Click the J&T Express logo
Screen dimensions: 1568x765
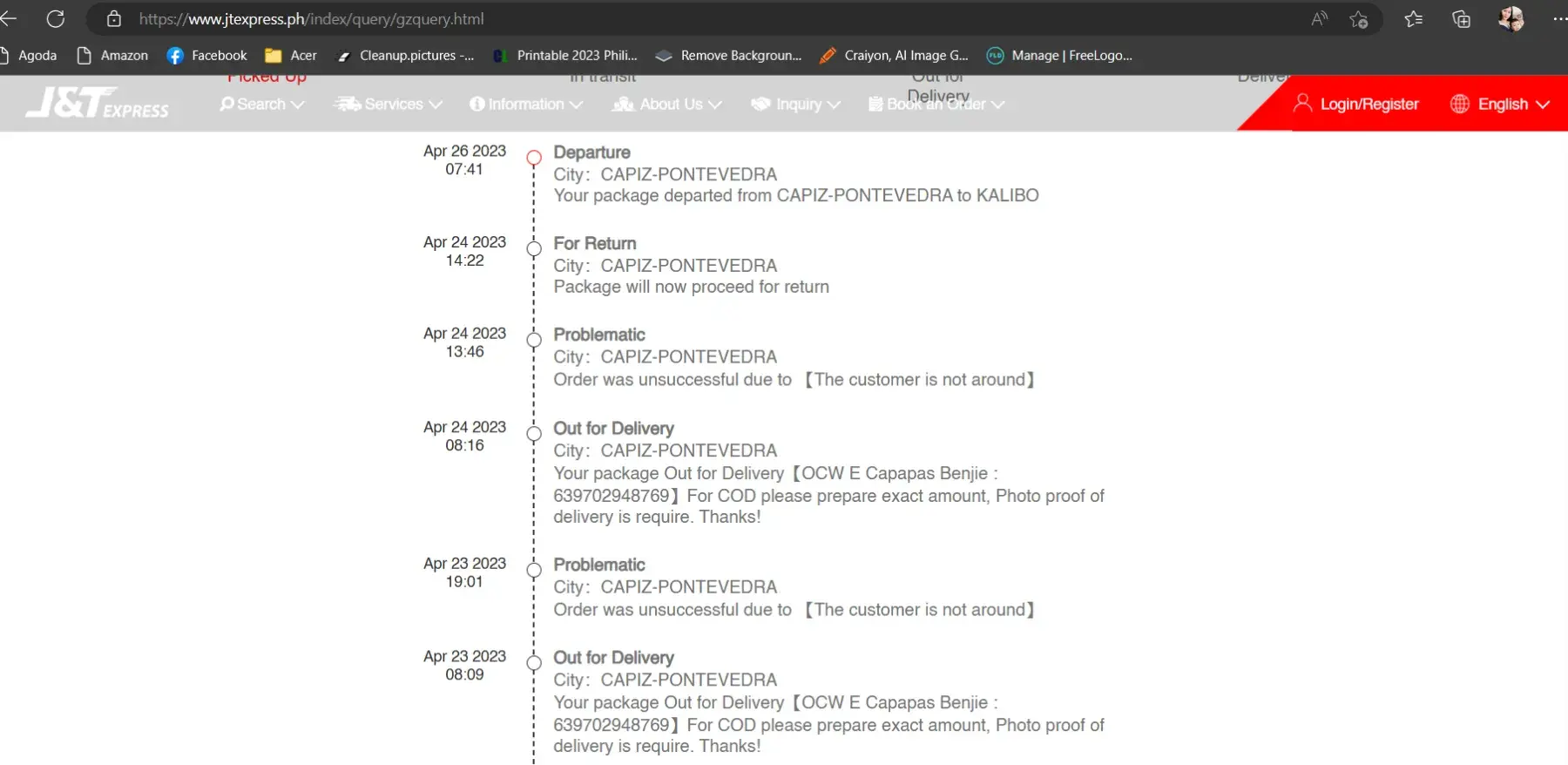click(98, 103)
